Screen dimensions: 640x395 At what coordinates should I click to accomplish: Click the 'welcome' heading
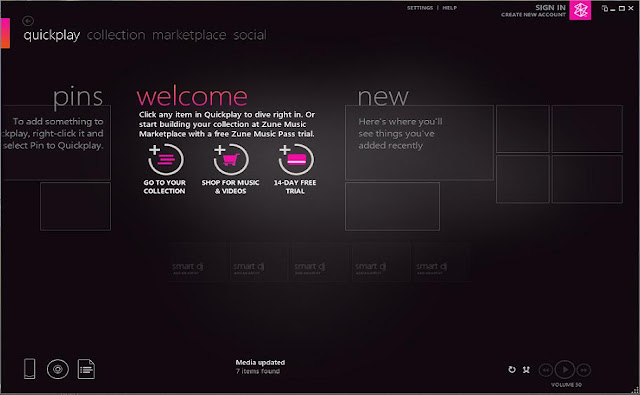[192, 97]
